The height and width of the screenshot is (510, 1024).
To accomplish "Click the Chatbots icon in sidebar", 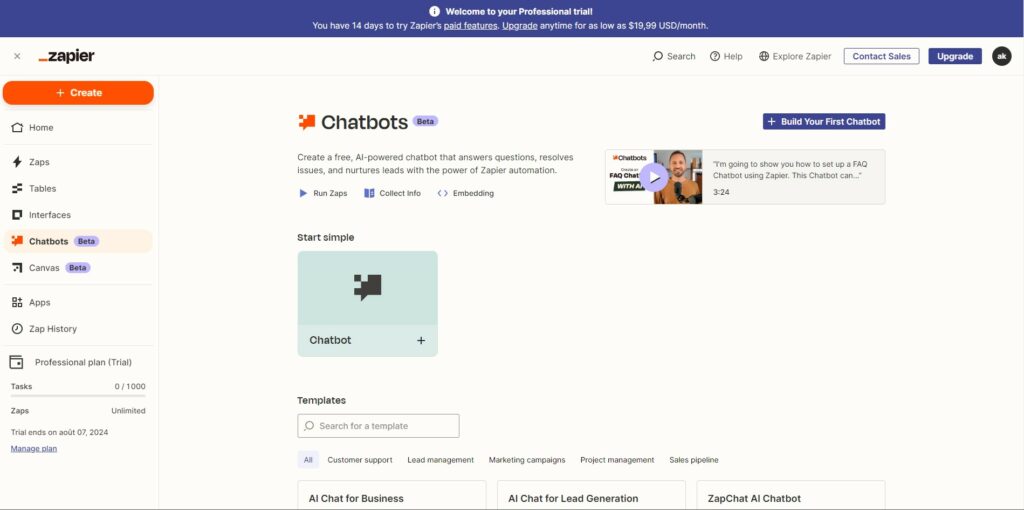I will point(18,241).
